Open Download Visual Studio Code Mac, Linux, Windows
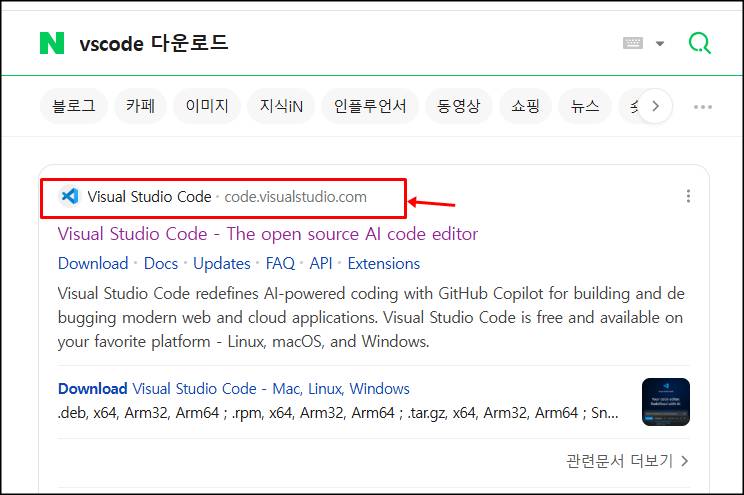Image resolution: width=744 pixels, height=495 pixels. pos(233,389)
